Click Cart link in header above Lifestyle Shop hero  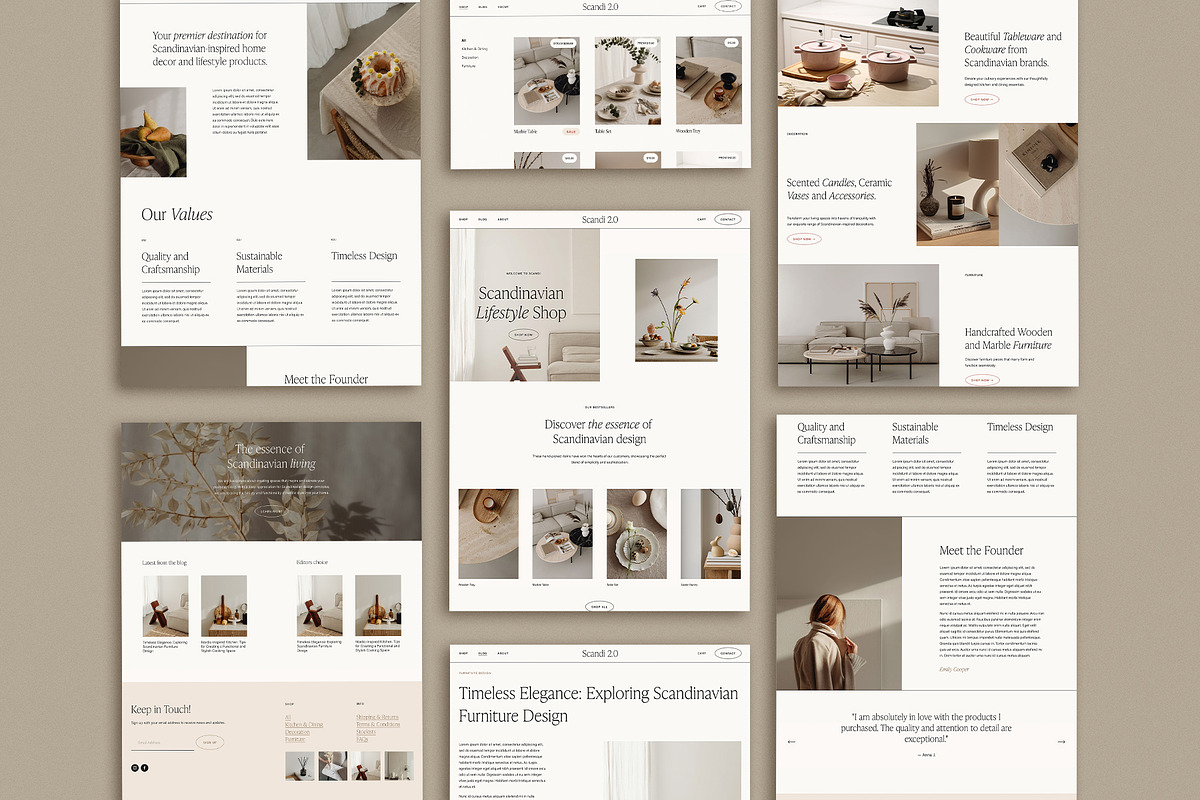pyautogui.click(x=701, y=219)
